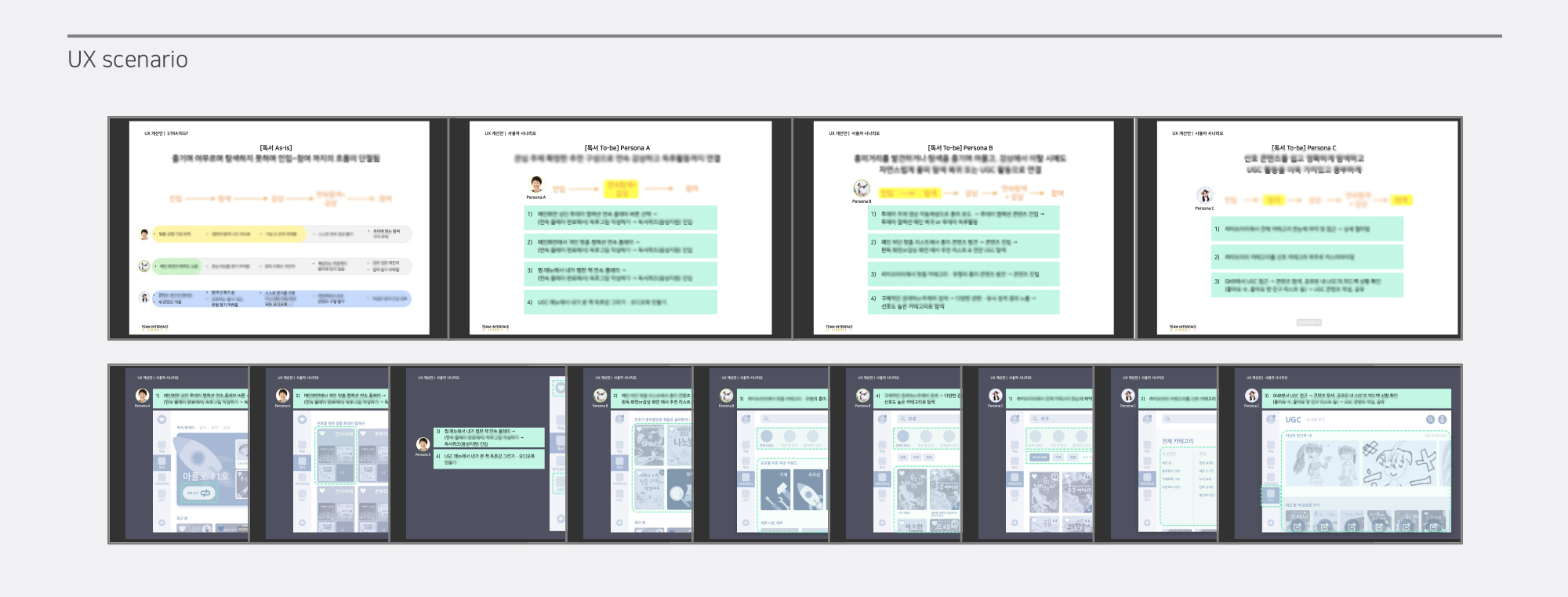1568x597 pixels.
Task: Click the heart icon atop the 아폴로 11호 screen sidebar
Action: pos(162,419)
